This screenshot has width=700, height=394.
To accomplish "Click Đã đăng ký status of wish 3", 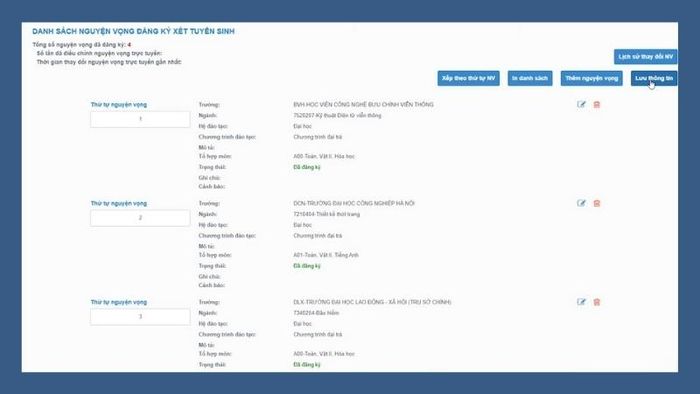I will point(307,365).
